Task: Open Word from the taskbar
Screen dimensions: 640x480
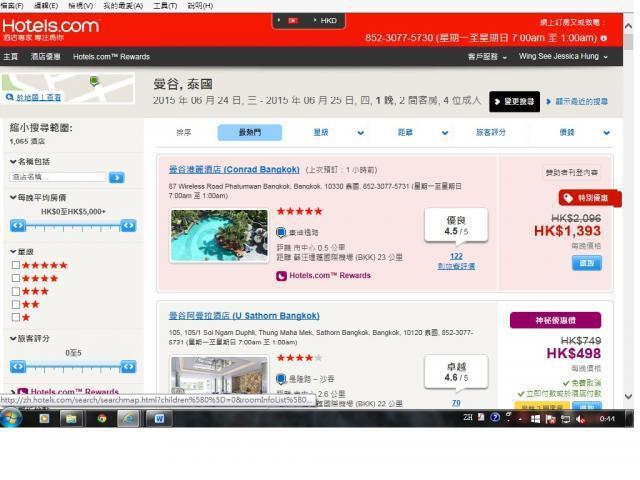Action: pos(159,418)
